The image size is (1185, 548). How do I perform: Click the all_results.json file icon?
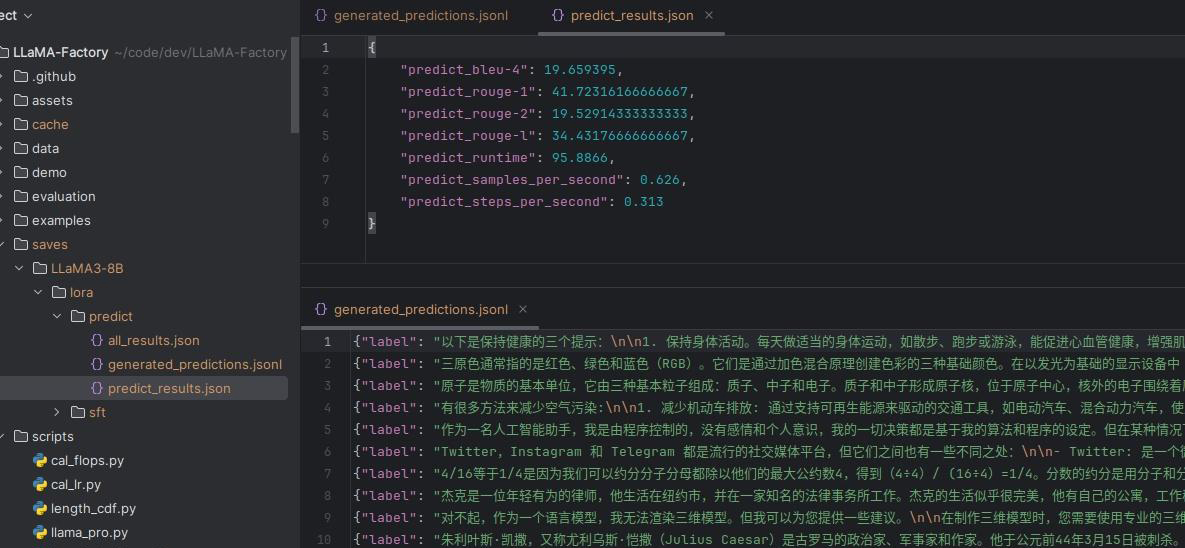(97, 341)
